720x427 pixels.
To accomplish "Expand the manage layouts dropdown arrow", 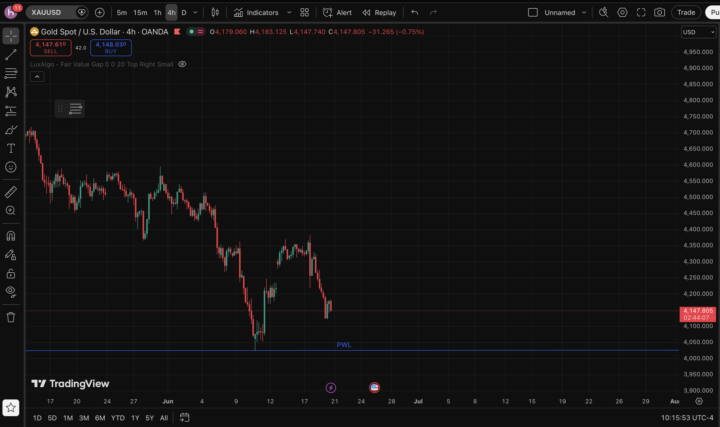I will [584, 12].
